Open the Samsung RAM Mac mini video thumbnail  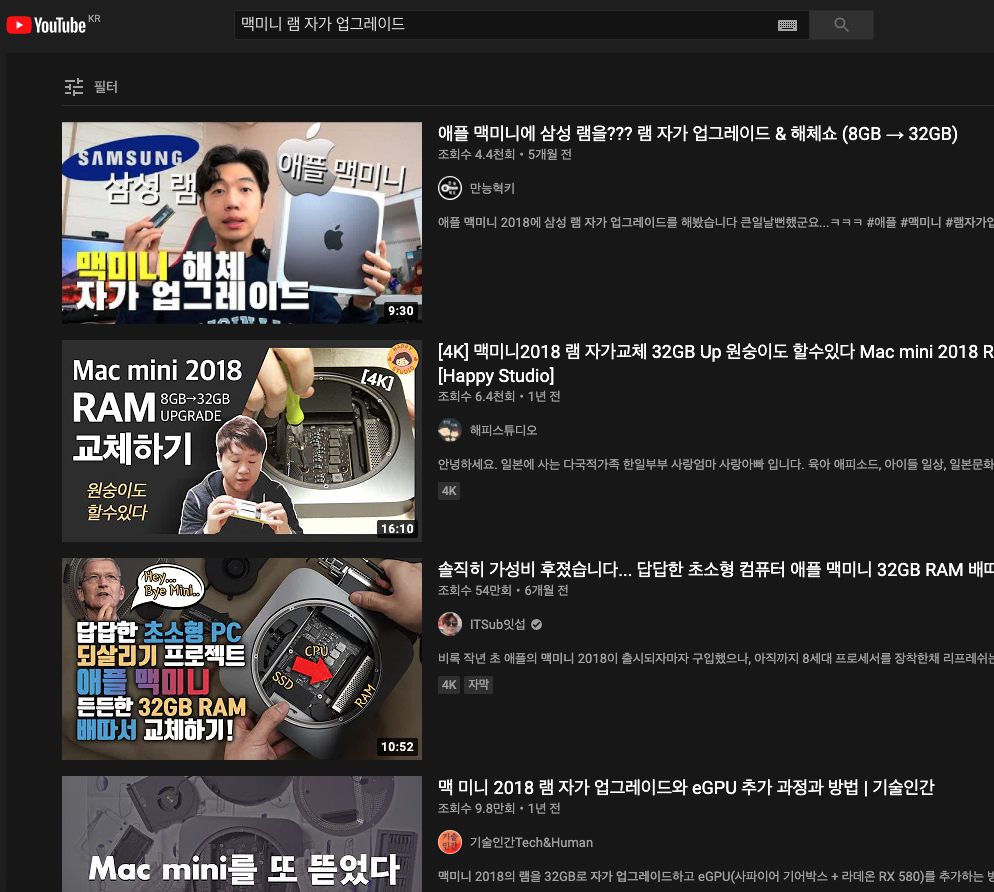point(242,223)
